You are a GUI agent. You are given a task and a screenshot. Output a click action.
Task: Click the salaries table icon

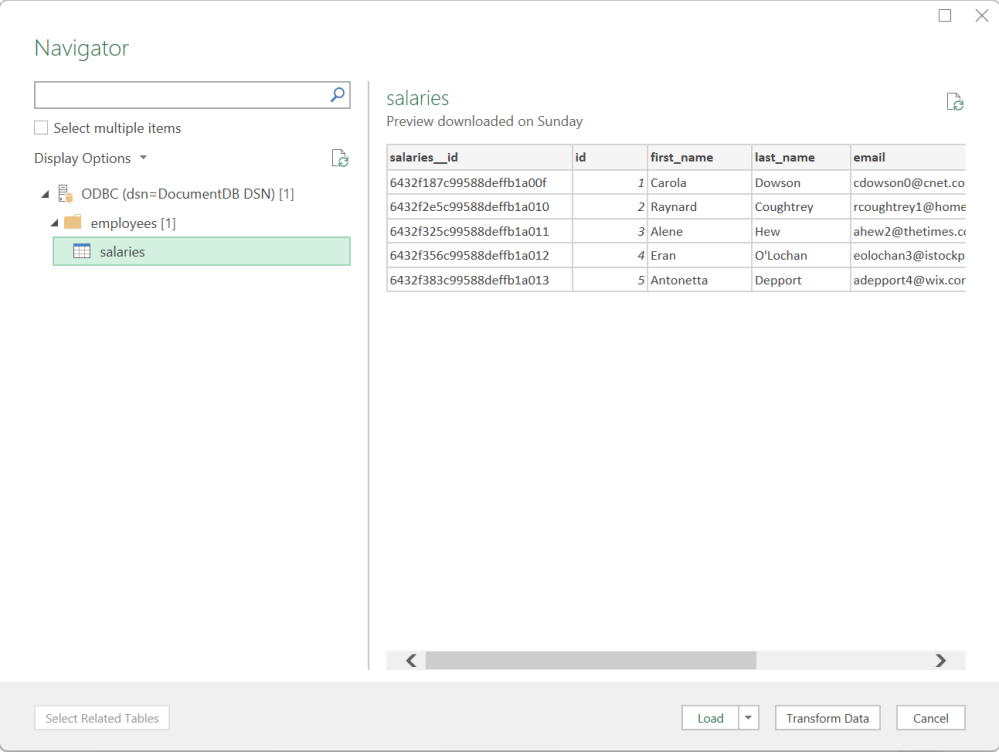82,252
